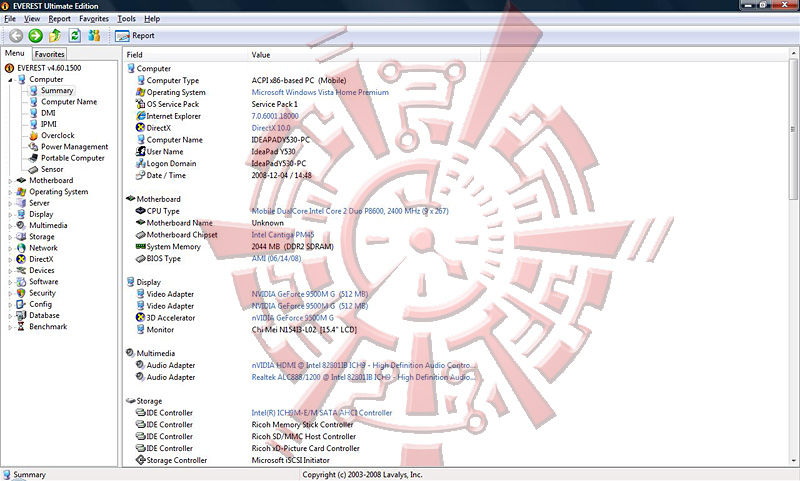Click the DirectX row icon in list
Screen dimensions: 800x481
[x=140, y=128]
